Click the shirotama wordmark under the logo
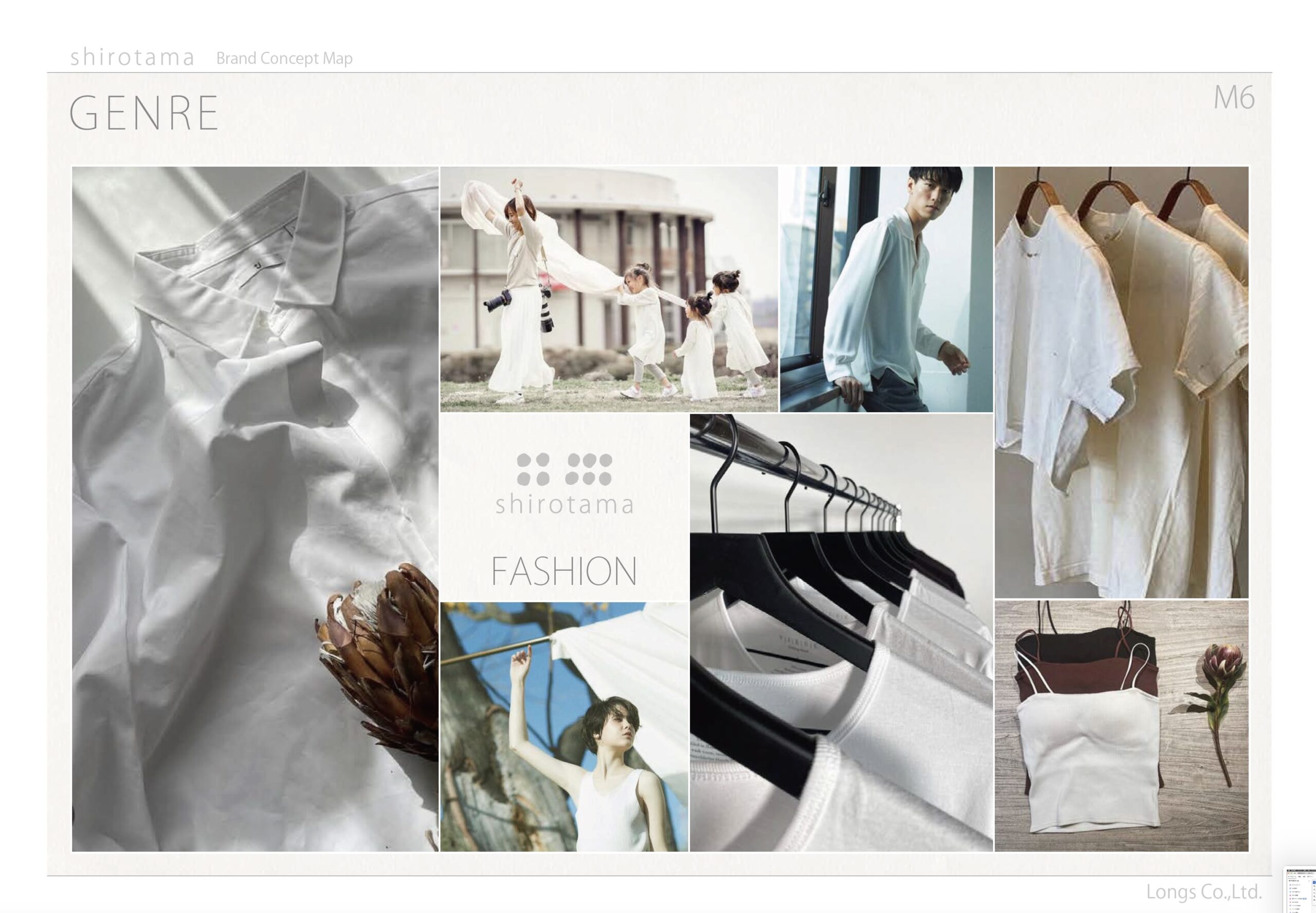 [x=564, y=505]
